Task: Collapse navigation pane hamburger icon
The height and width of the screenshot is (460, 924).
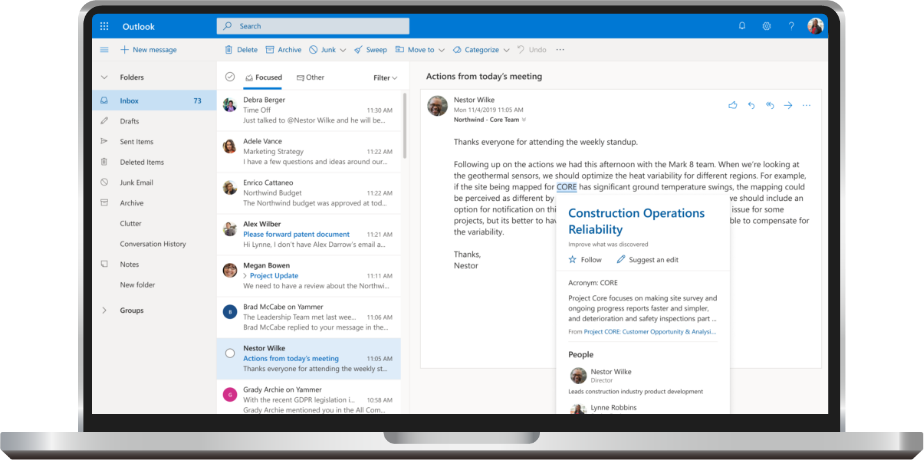Action: 104,50
